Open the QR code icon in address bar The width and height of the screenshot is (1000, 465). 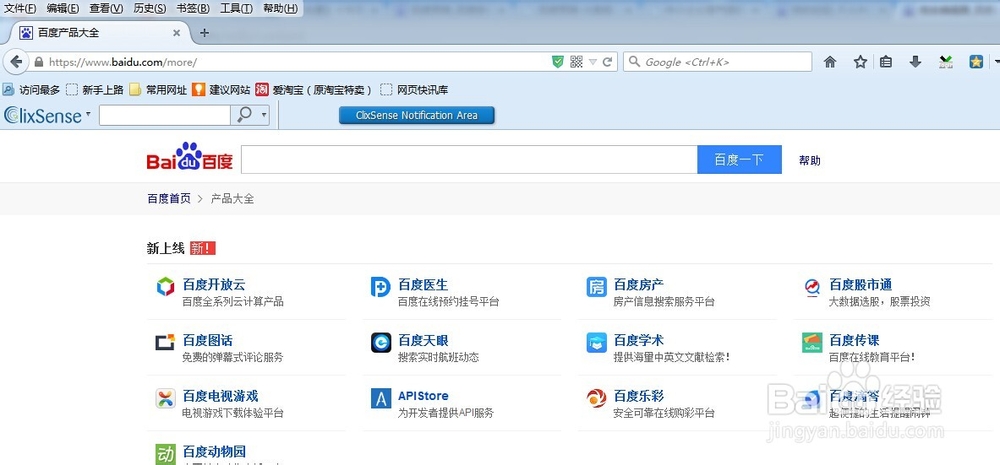tap(576, 62)
